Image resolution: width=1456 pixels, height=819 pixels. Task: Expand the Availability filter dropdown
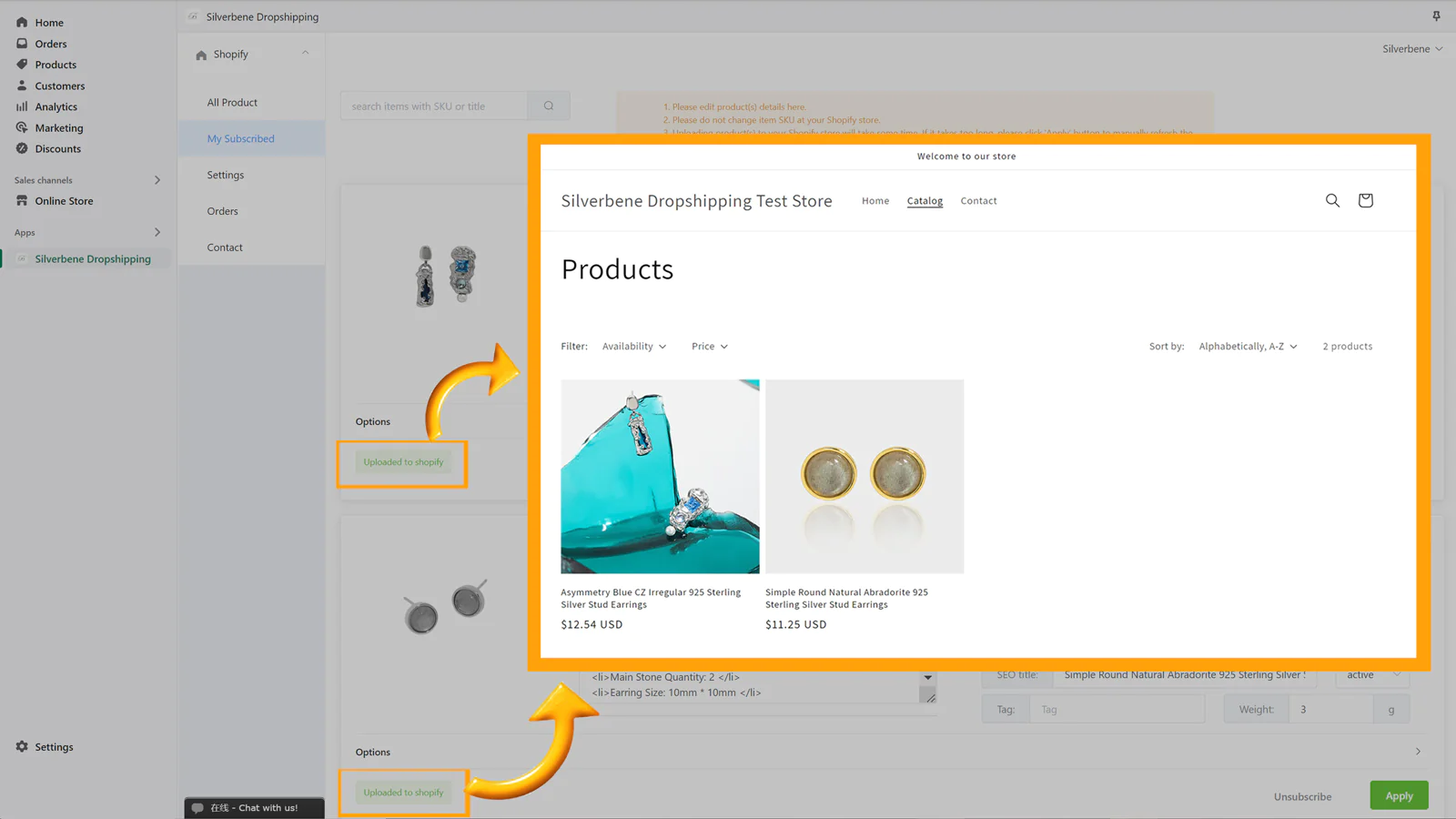634,346
